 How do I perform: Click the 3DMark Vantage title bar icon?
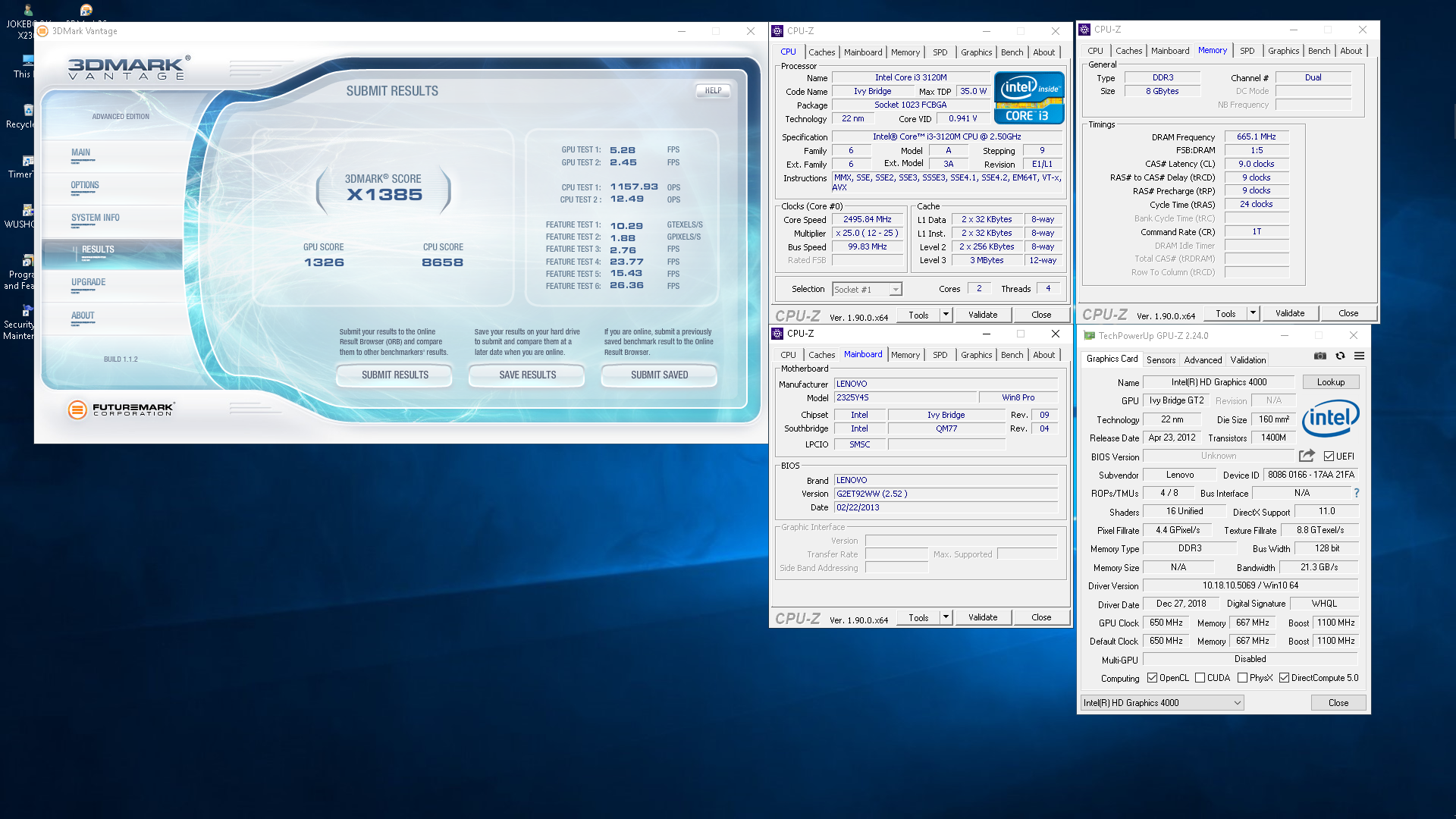(x=43, y=31)
